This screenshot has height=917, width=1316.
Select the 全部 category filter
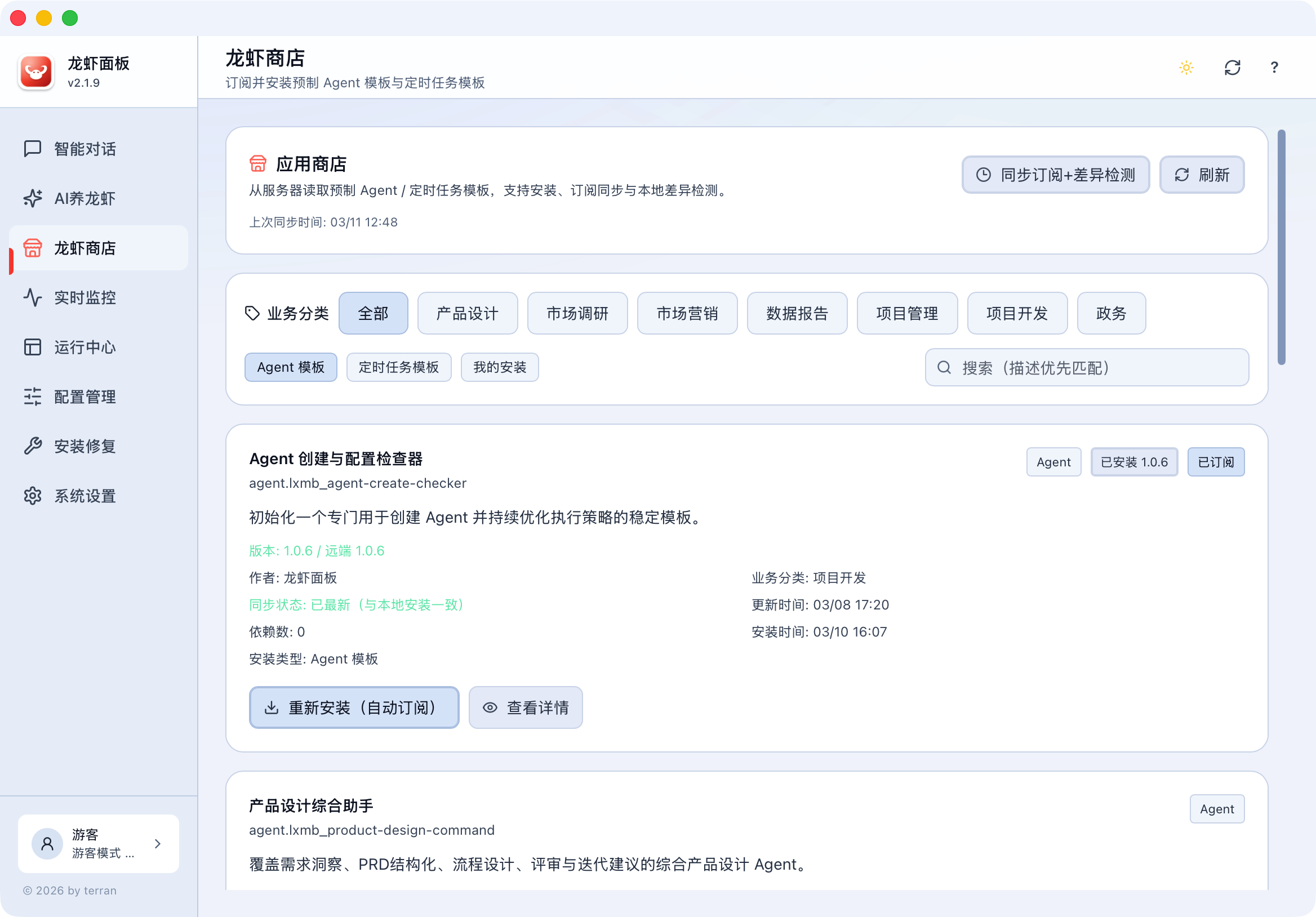pos(373,314)
